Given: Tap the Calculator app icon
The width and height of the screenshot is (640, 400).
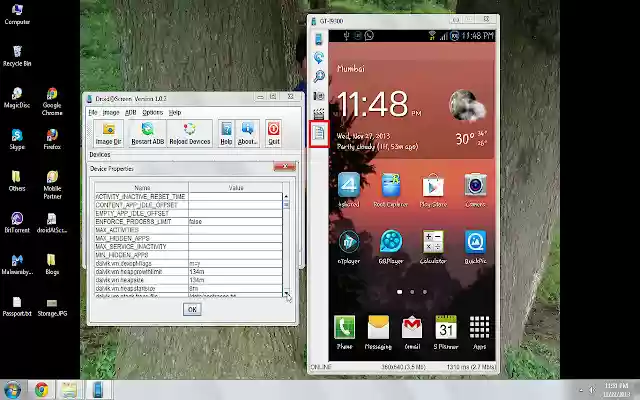Looking at the screenshot, I should click(x=433, y=246).
